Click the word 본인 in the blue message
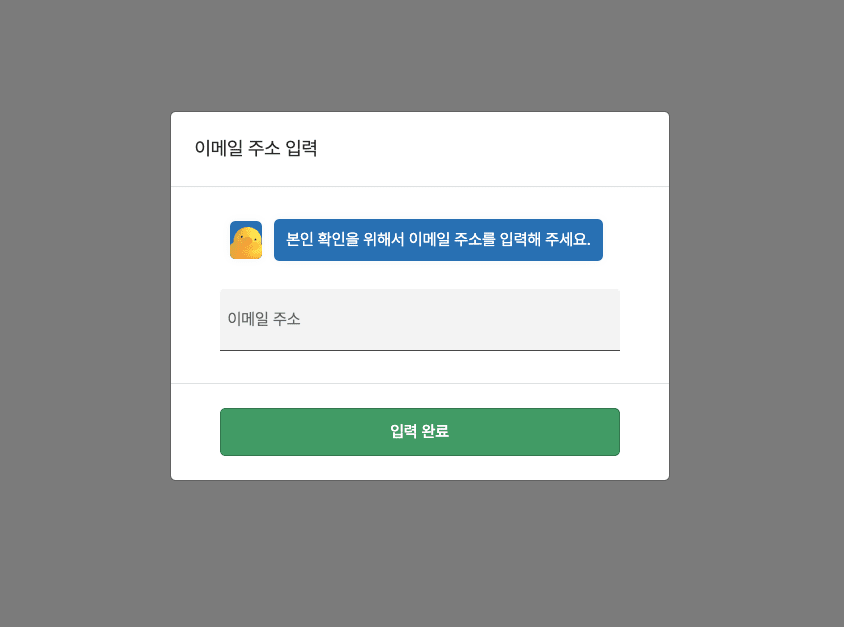The width and height of the screenshot is (844, 627). coord(300,239)
